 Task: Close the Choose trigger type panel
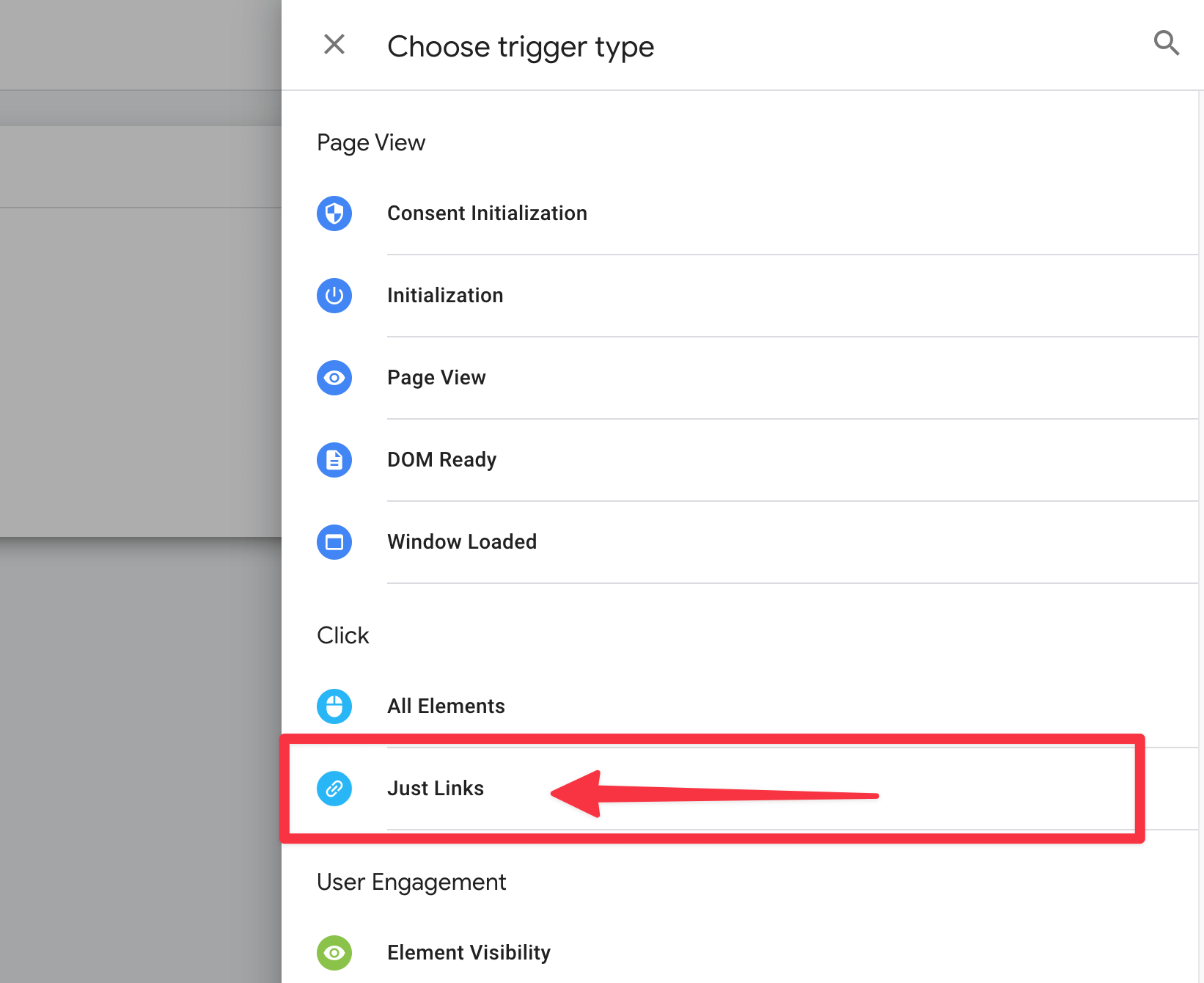[x=334, y=44]
